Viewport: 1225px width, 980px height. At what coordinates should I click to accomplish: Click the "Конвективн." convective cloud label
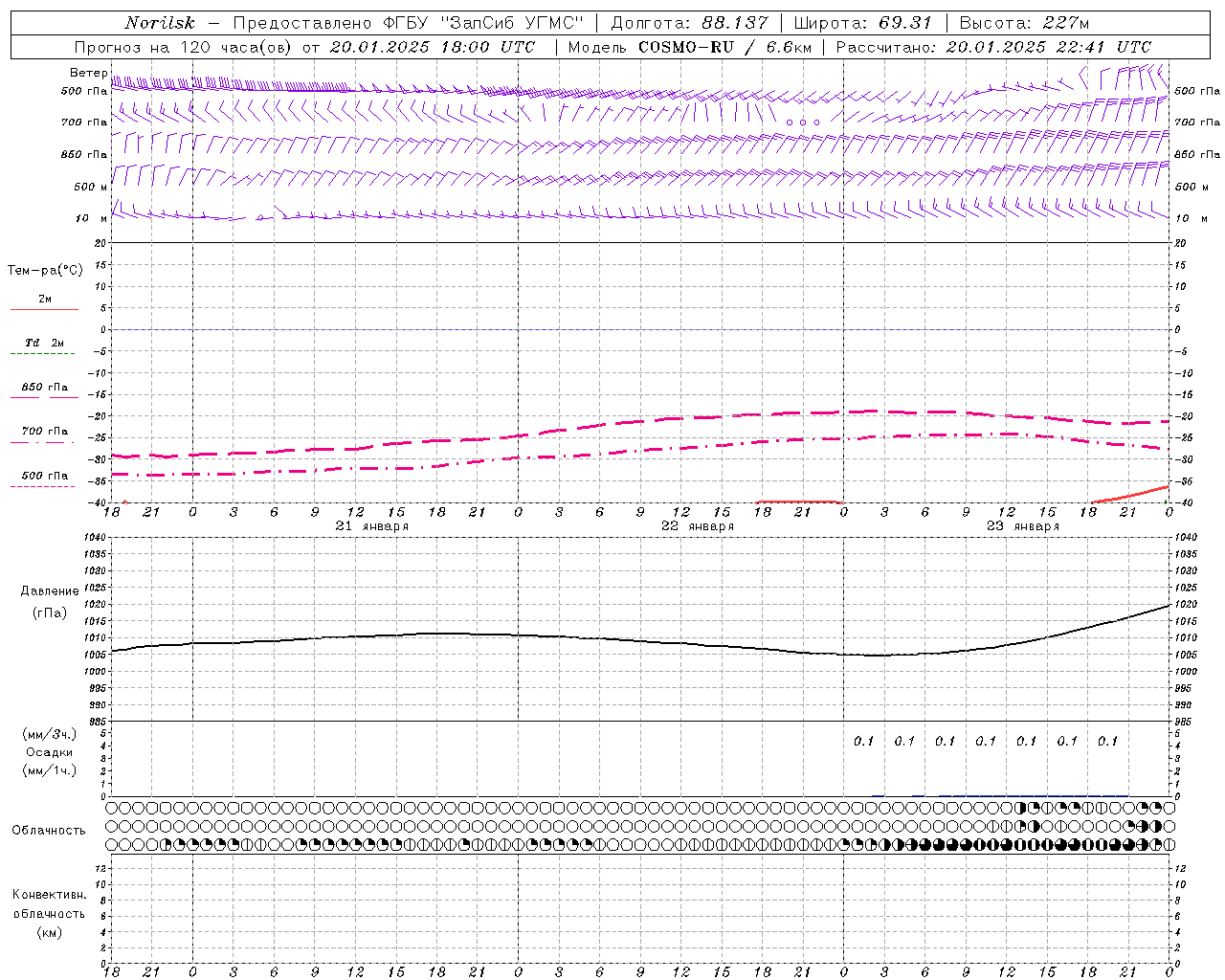(49, 895)
